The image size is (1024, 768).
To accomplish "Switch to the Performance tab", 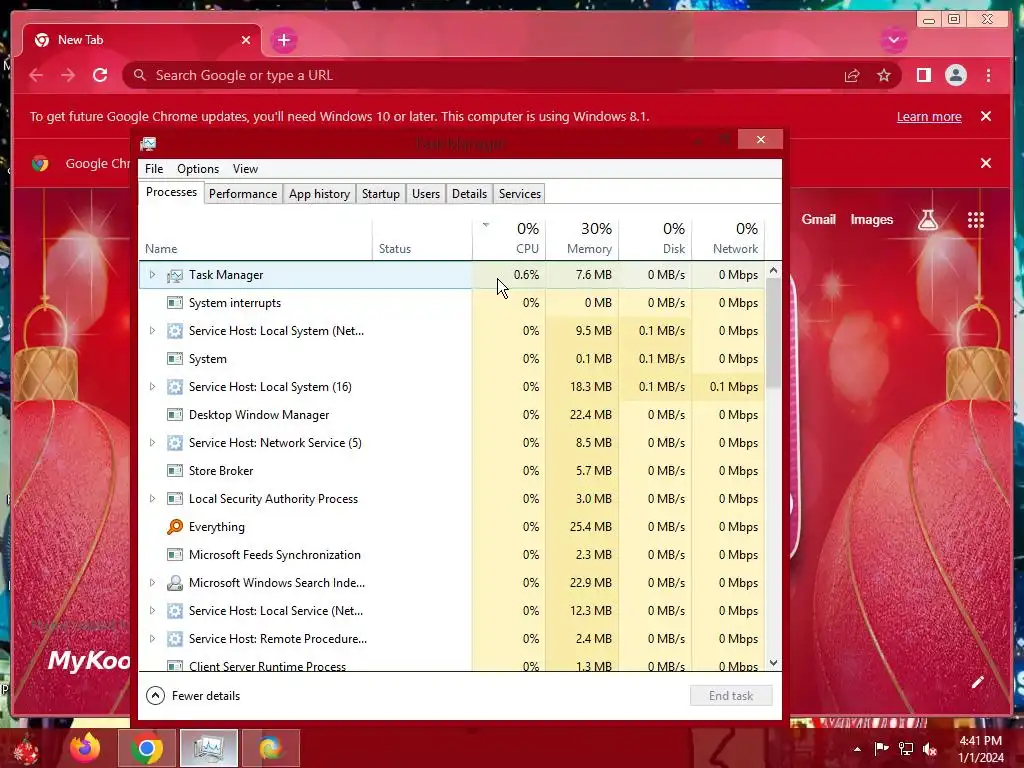I will [243, 194].
